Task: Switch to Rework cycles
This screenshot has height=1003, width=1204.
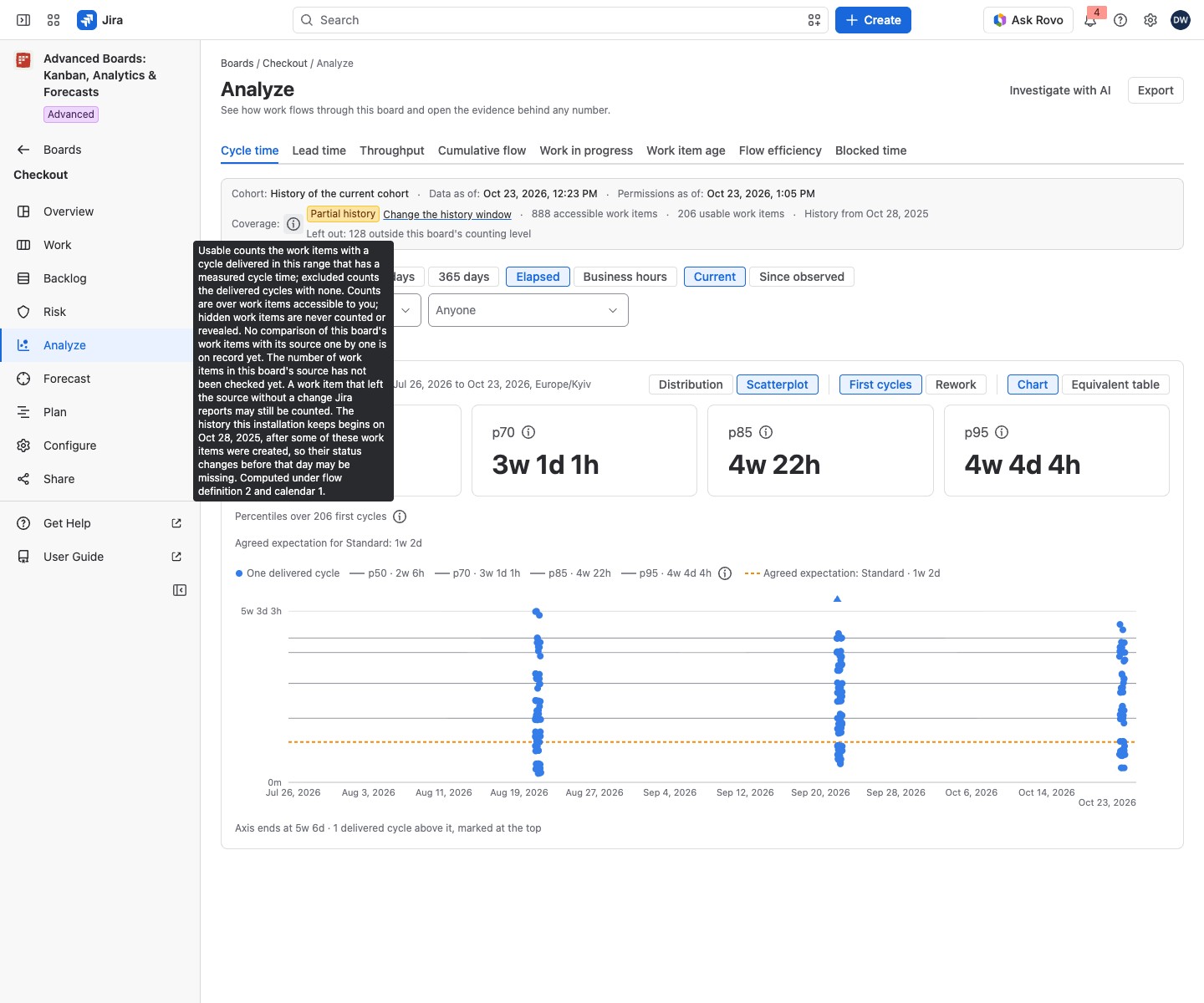Action: pos(956,384)
